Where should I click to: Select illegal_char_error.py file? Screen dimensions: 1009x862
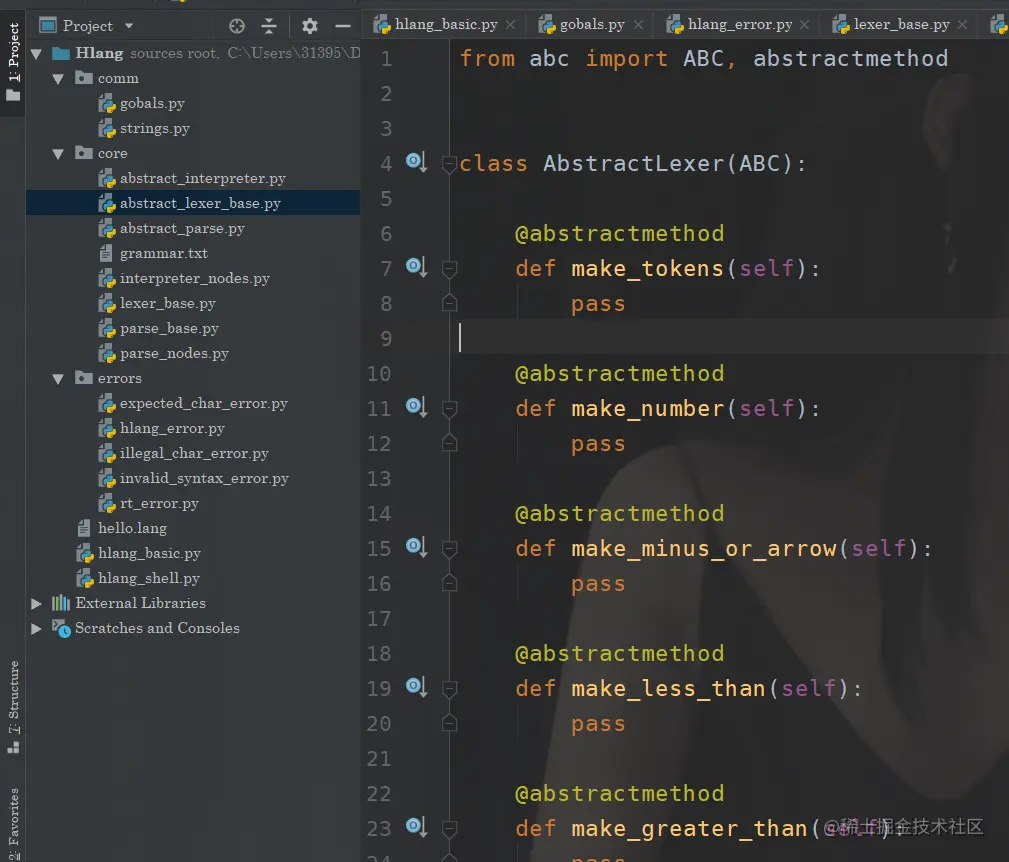tap(194, 454)
